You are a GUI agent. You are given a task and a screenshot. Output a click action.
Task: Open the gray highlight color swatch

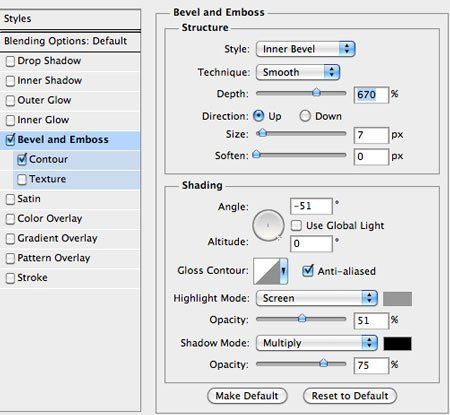pyautogui.click(x=397, y=299)
